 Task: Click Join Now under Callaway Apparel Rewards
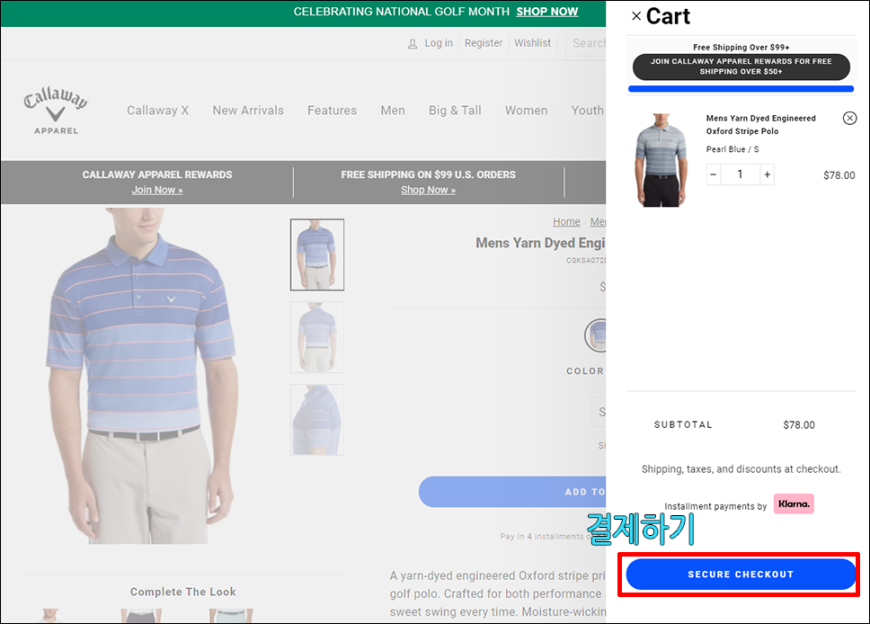pos(157,190)
